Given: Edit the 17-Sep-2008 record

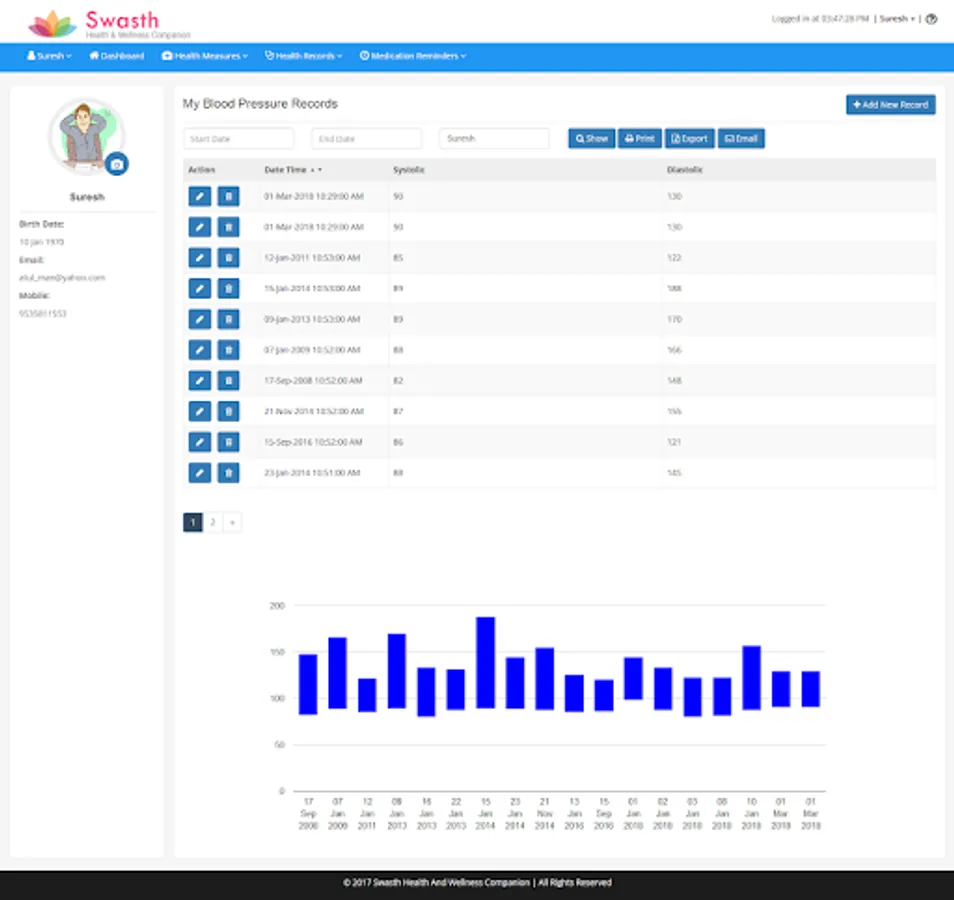Looking at the screenshot, I should click(x=200, y=381).
